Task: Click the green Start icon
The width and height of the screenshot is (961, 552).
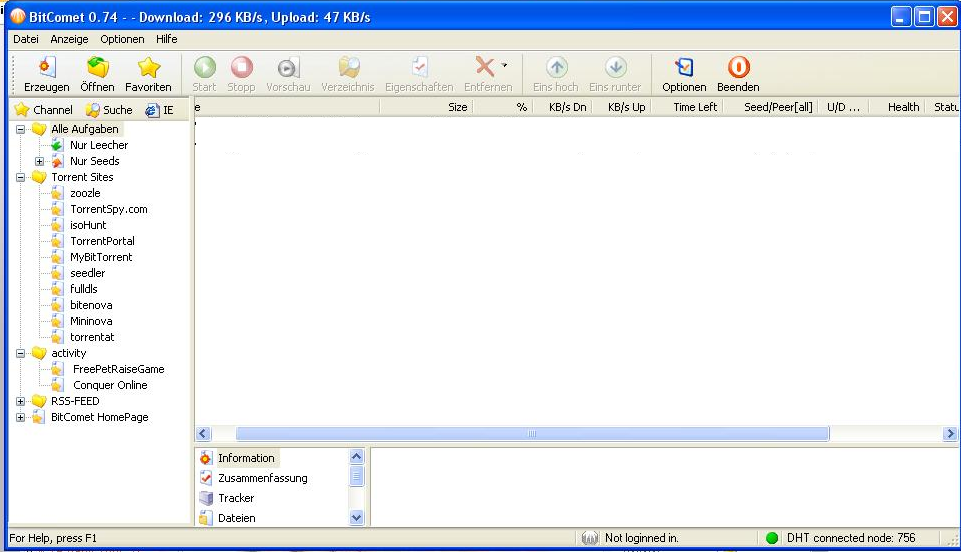Action: 205,67
